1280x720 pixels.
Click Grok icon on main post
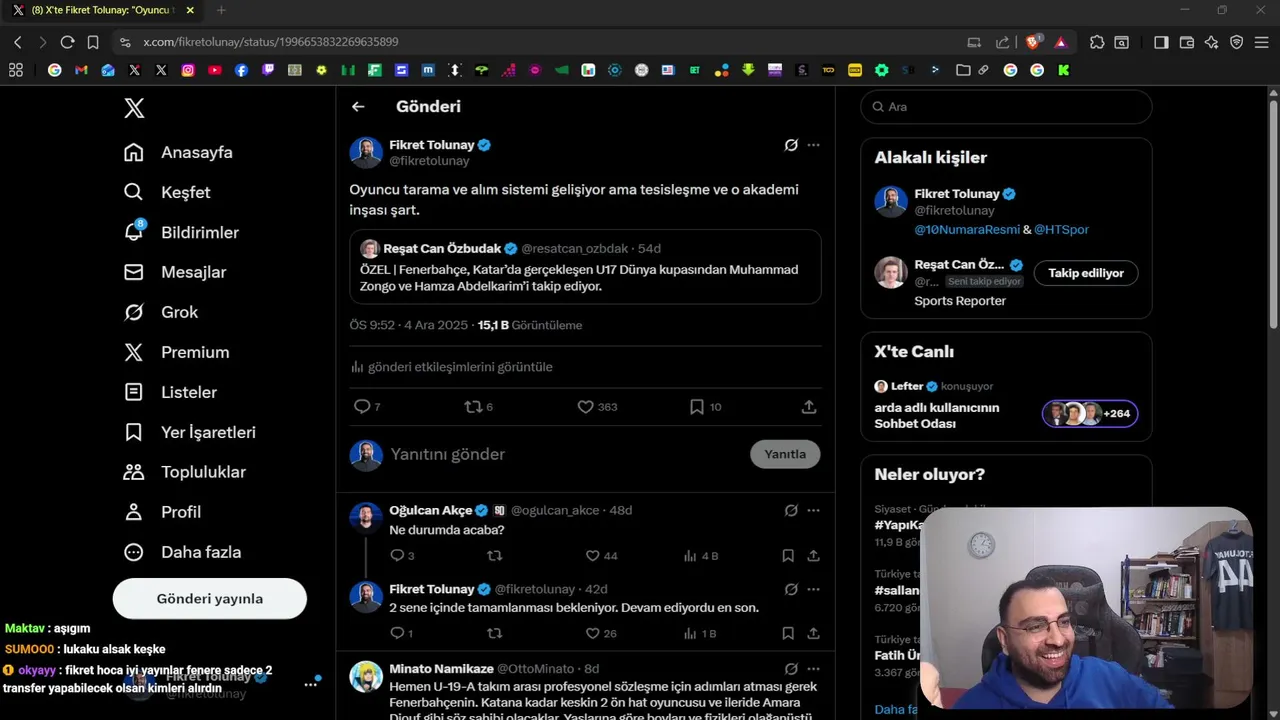click(791, 145)
